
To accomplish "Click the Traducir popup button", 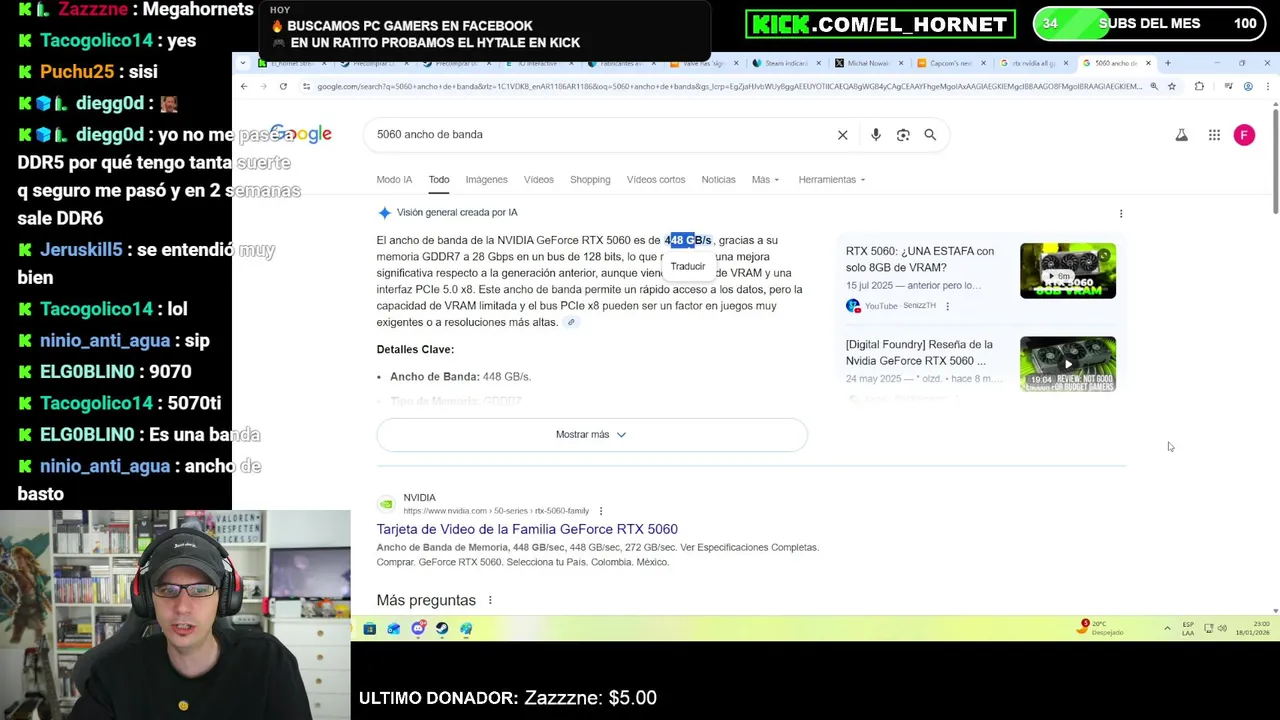I will pyautogui.click(x=688, y=266).
